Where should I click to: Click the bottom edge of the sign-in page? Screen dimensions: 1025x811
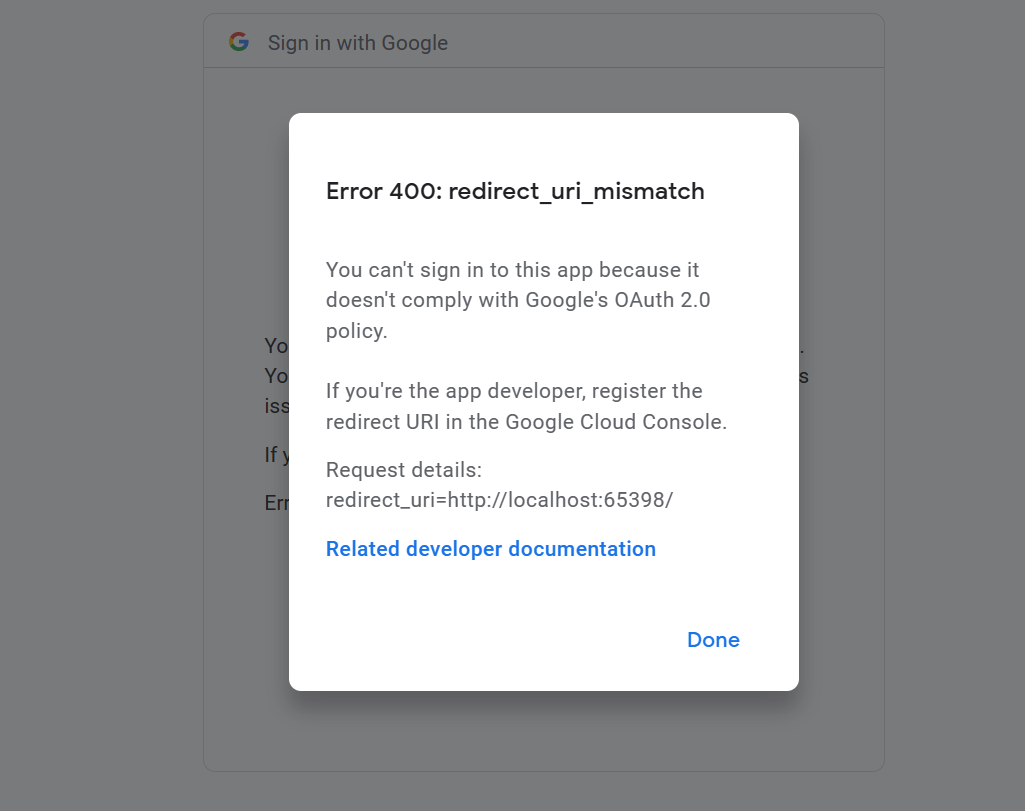[x=543, y=768]
